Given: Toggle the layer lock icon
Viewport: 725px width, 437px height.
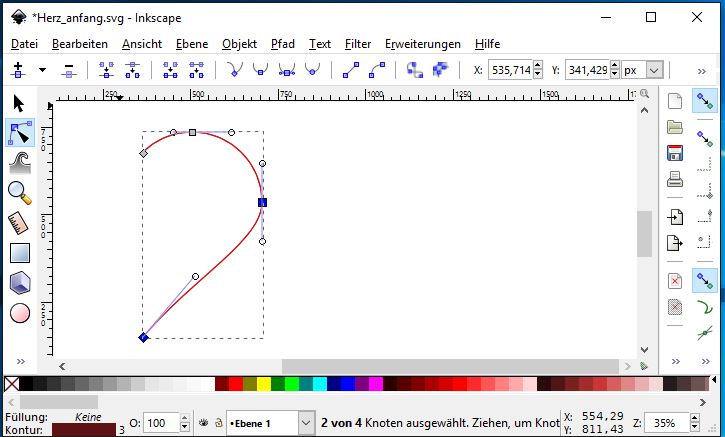Looking at the screenshot, I should point(217,423).
